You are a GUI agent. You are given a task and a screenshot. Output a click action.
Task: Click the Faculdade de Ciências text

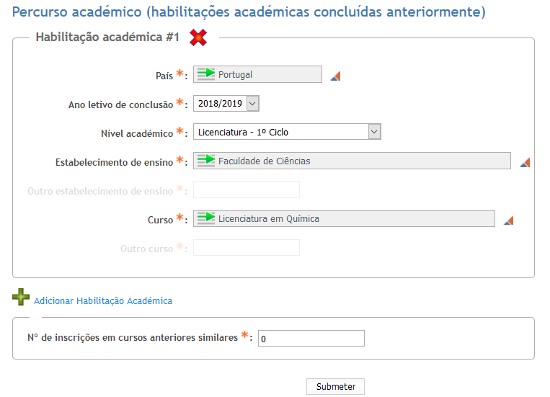tap(264, 161)
